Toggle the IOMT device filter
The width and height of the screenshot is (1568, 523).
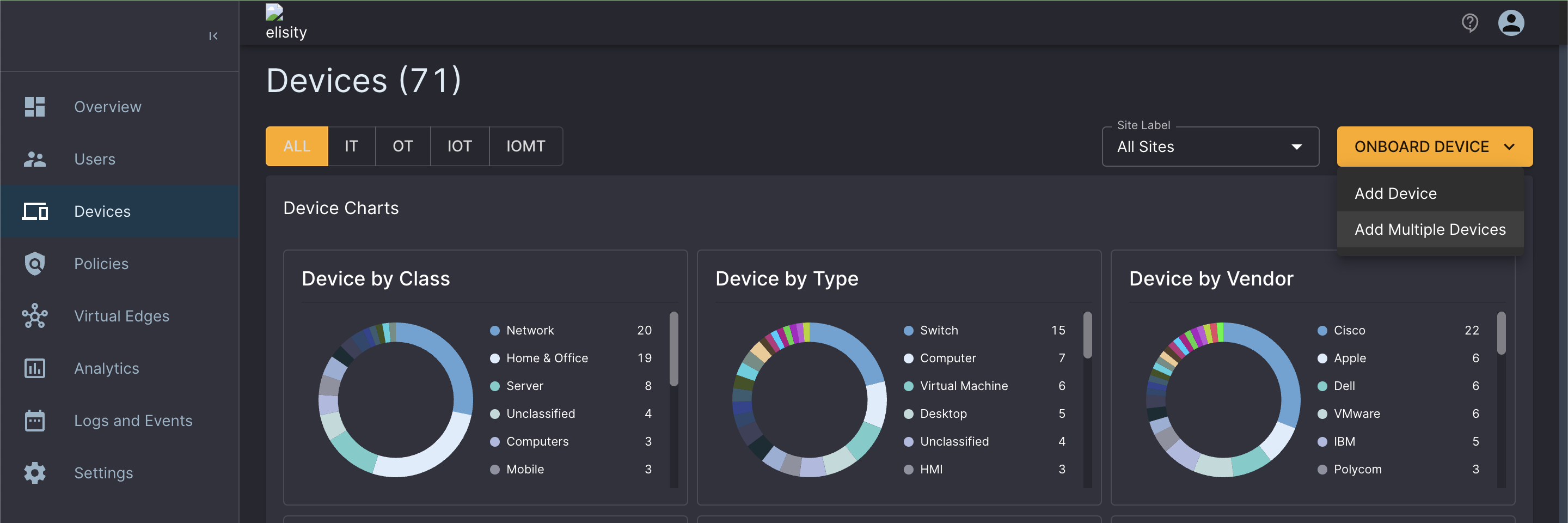tap(525, 146)
